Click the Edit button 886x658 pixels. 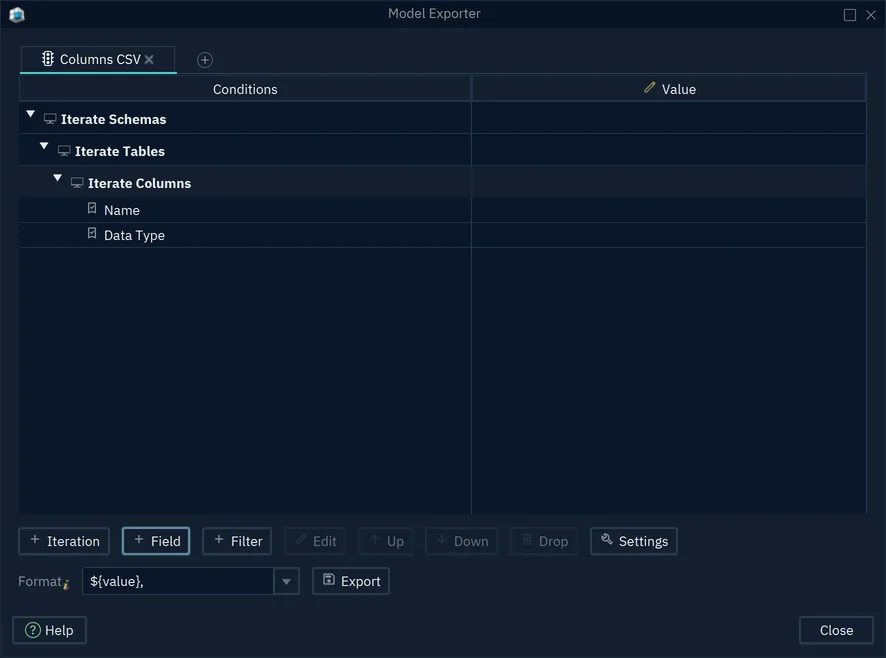tap(315, 541)
